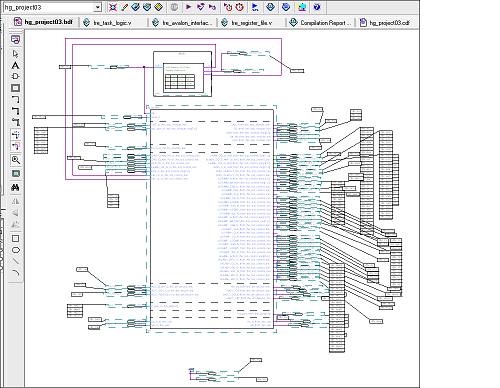Select the Orthogonal Bus tool
500x388 pixels.
click(15, 111)
